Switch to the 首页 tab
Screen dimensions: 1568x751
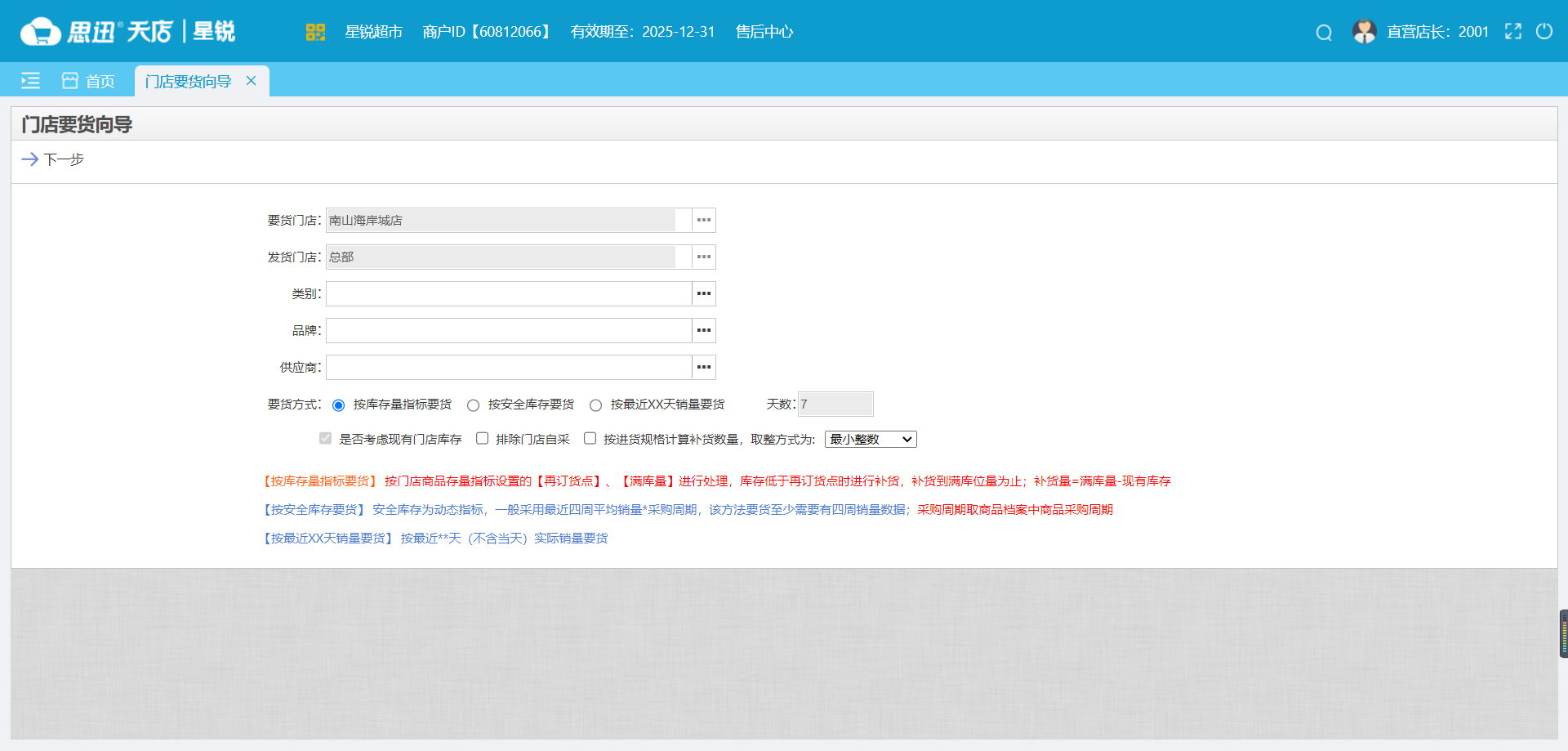tap(100, 80)
